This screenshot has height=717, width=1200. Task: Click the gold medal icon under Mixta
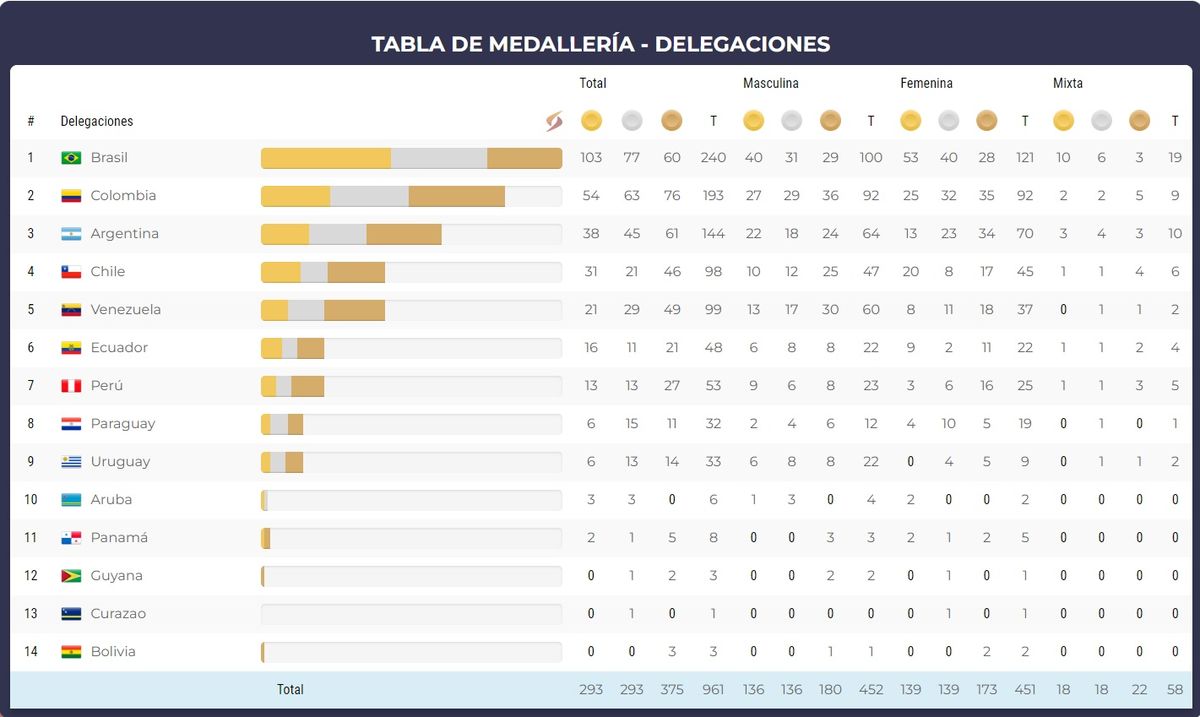(x=1063, y=121)
